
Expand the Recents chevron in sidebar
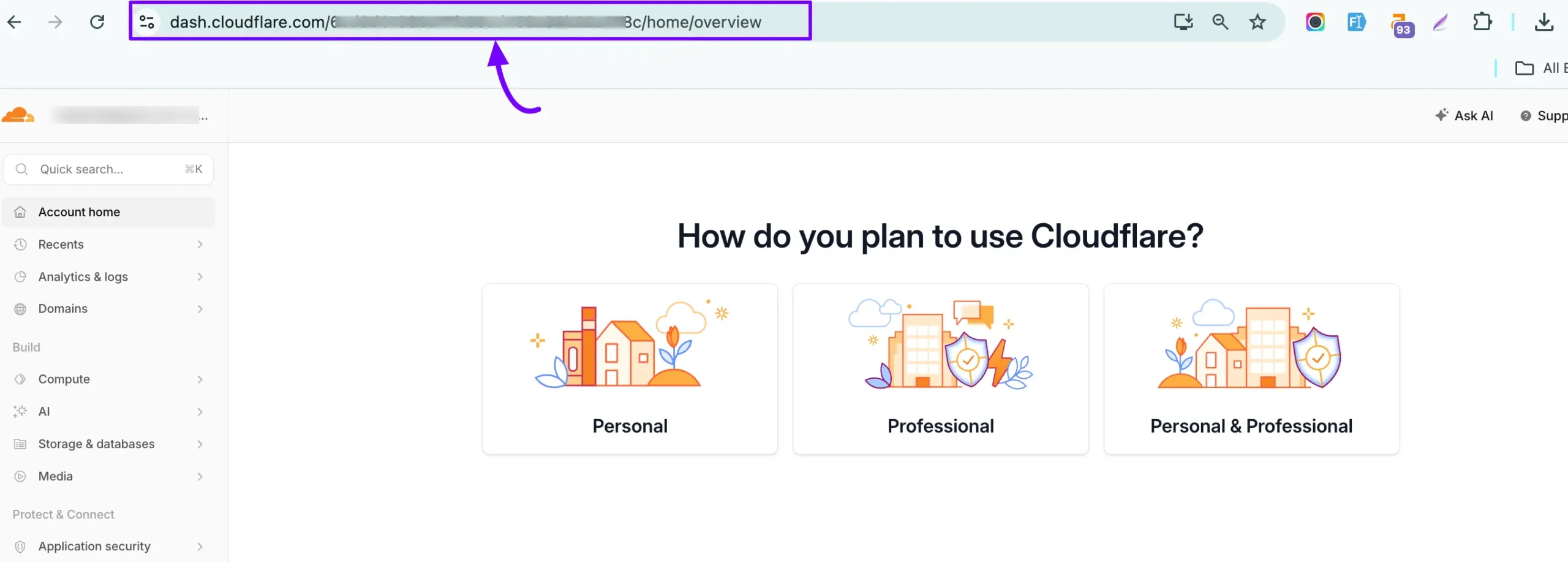click(200, 245)
